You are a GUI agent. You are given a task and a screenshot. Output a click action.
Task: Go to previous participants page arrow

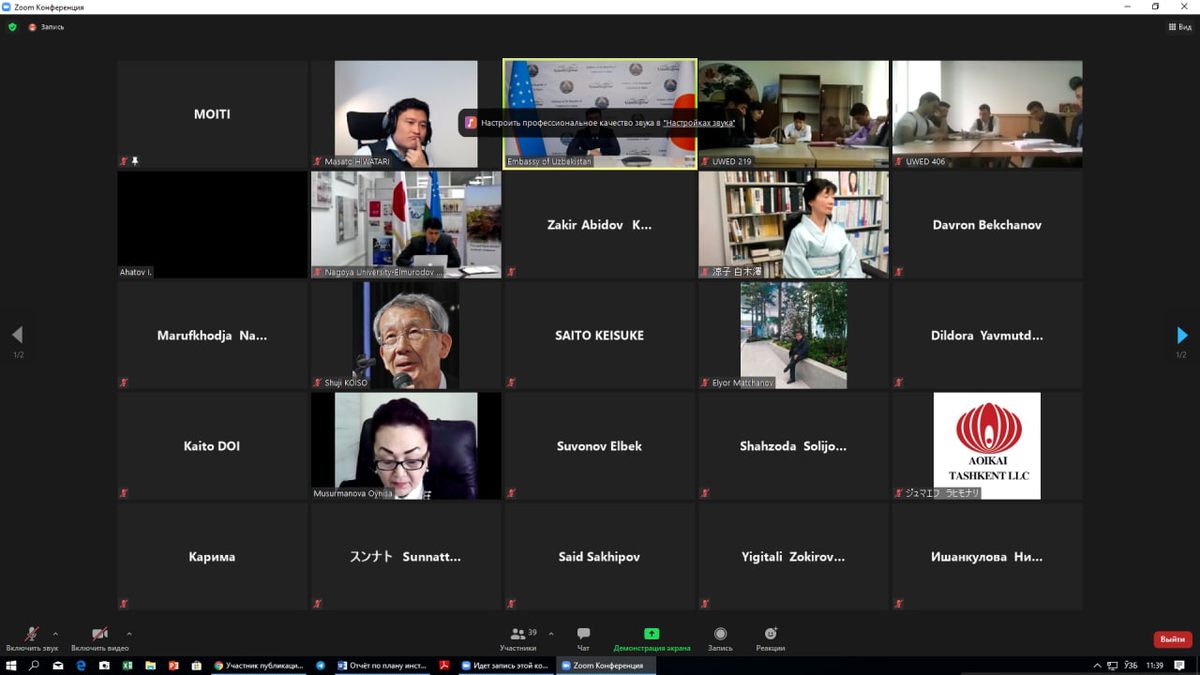[17, 335]
